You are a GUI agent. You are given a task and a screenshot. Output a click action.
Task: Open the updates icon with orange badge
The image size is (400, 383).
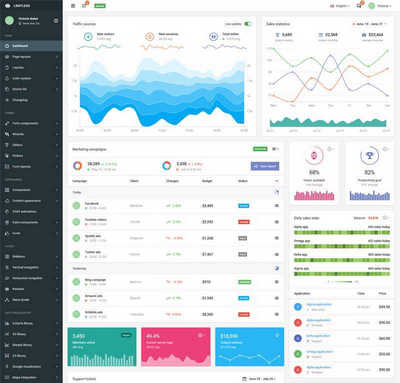coord(85,5)
